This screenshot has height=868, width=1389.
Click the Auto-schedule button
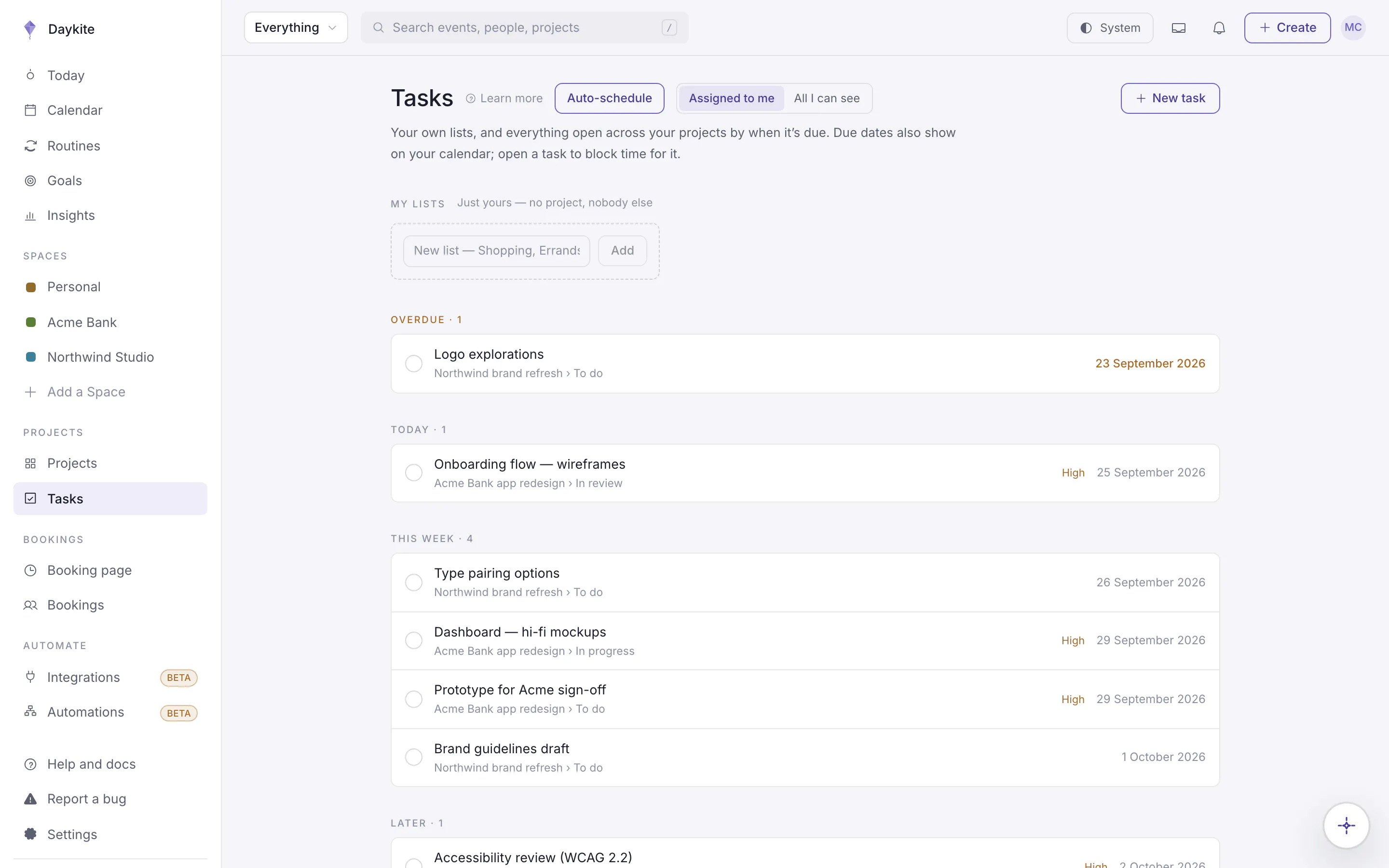pos(609,98)
